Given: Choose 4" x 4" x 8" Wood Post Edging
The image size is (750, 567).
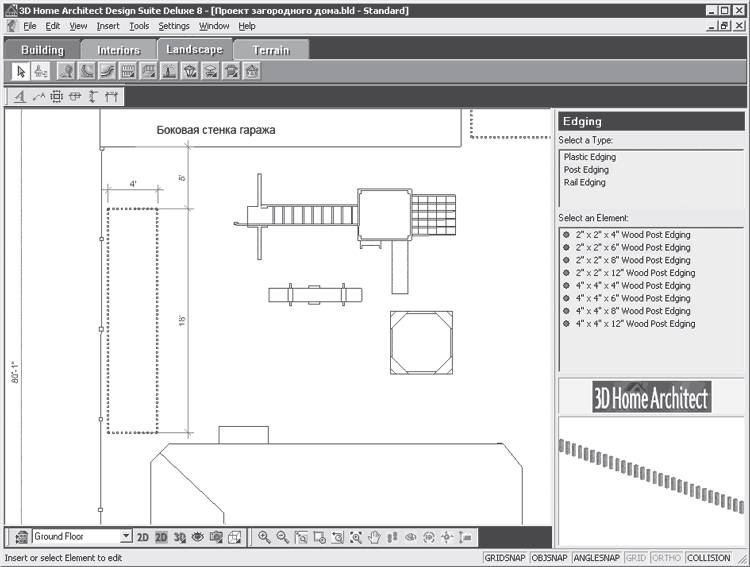Looking at the screenshot, I should (x=632, y=311).
